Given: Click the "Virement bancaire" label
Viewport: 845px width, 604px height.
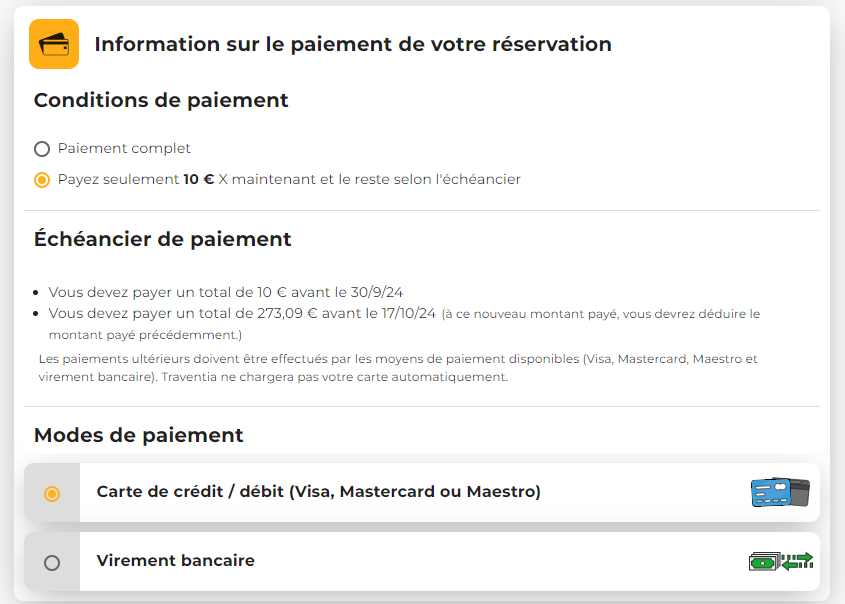Looking at the screenshot, I should [175, 560].
